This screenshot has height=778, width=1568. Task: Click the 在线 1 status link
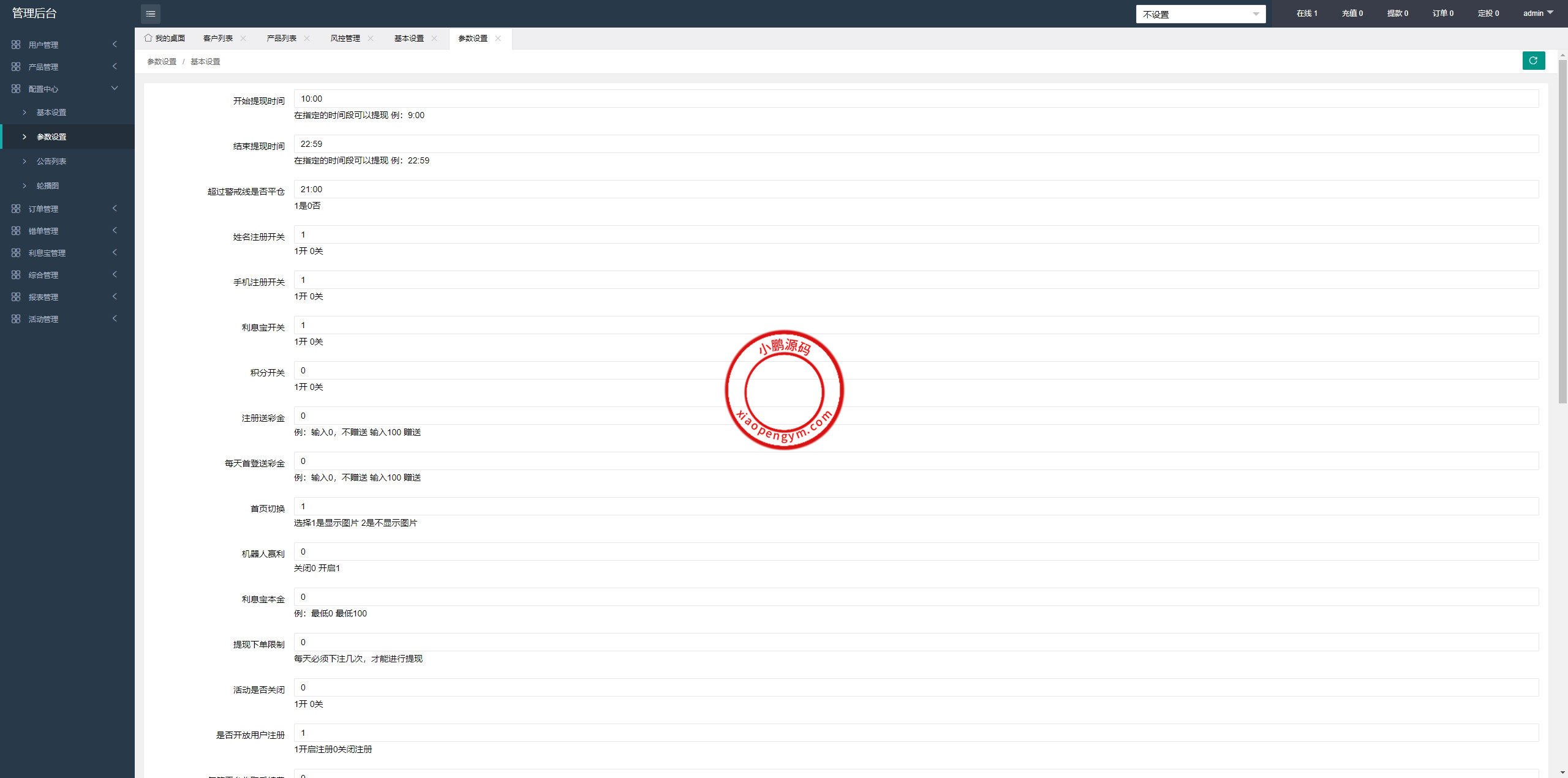(x=1306, y=13)
